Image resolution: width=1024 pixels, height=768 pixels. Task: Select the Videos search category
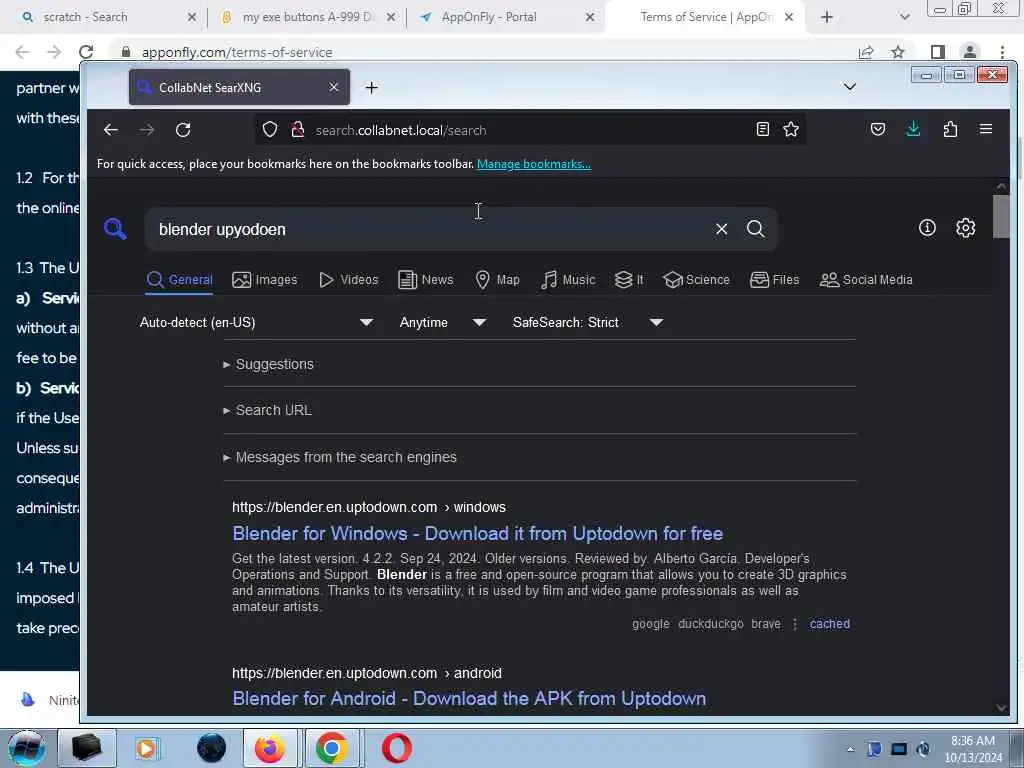(349, 280)
